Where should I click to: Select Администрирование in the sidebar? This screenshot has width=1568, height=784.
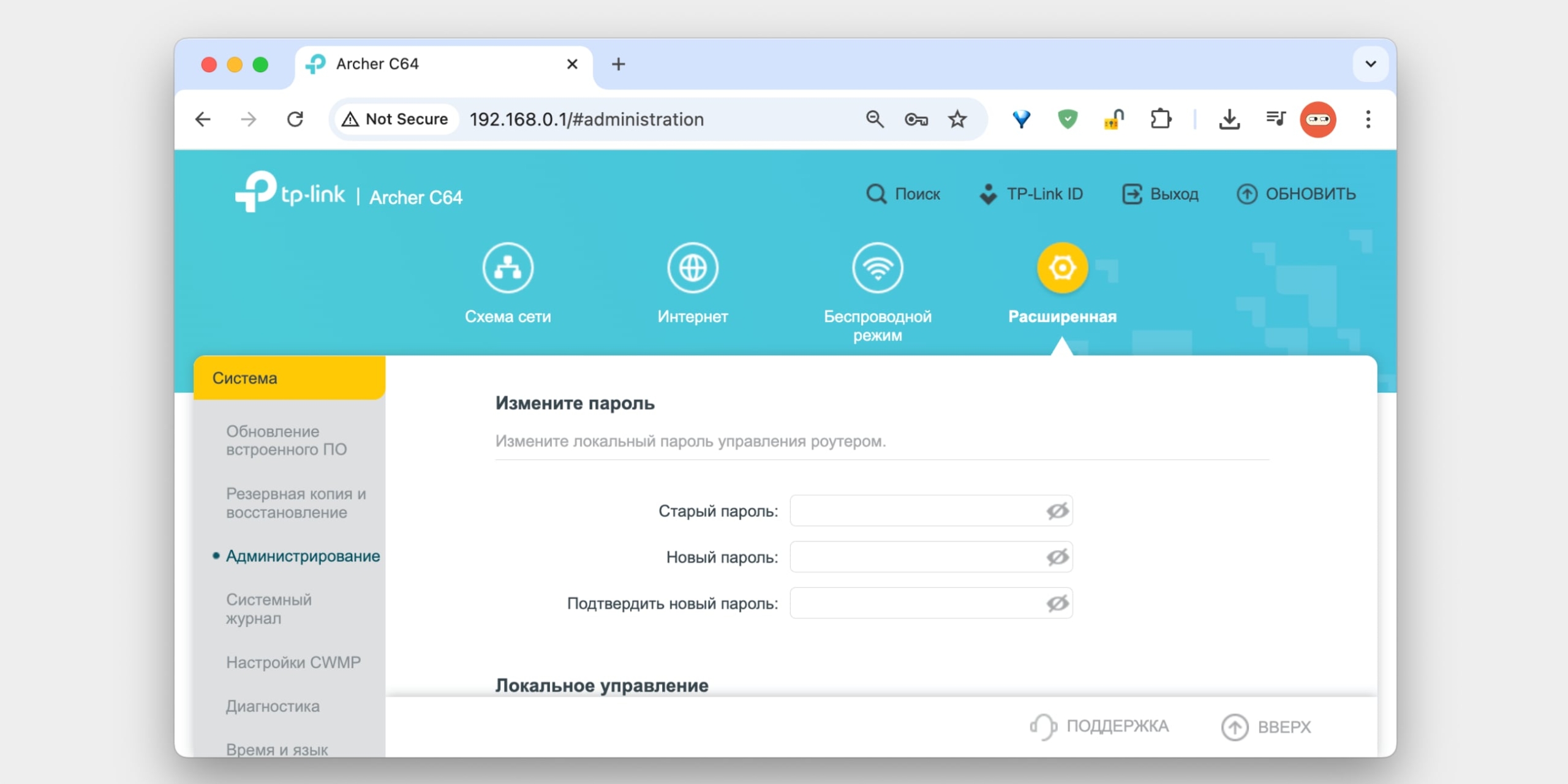[303, 556]
